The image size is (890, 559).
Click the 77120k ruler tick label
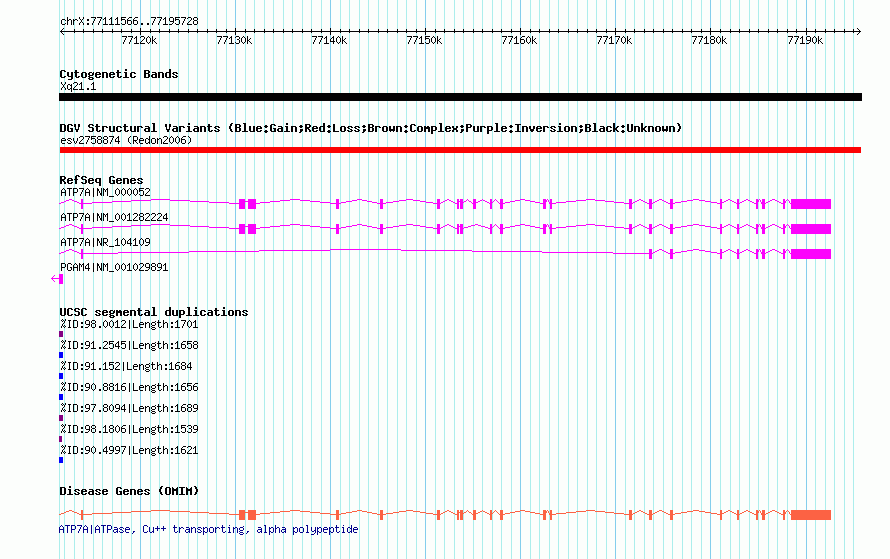tap(139, 40)
